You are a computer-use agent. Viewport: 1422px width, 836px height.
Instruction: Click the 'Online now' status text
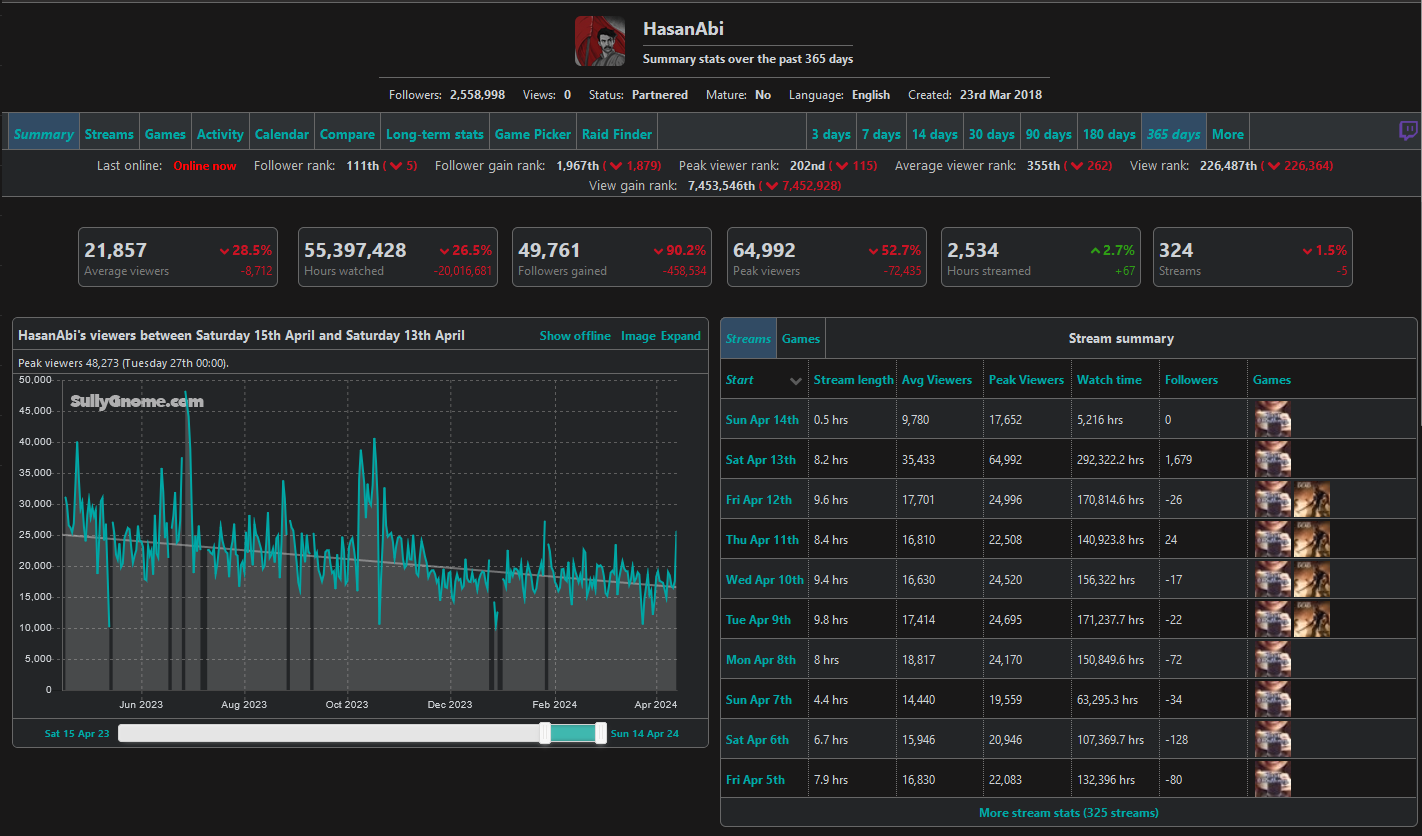205,166
